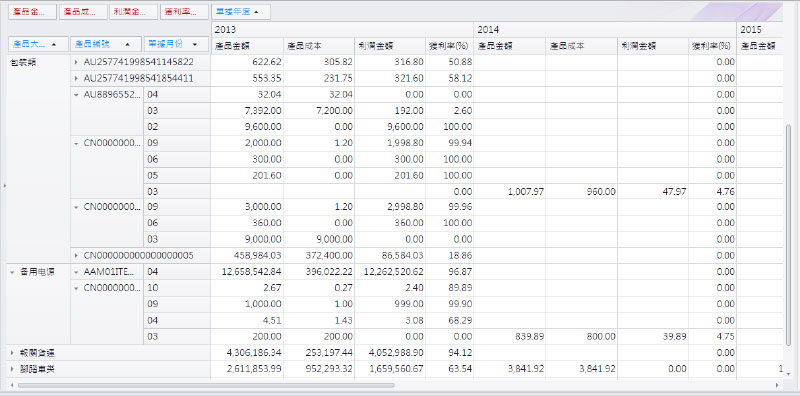Sort by the 單據年度 column field
Image resolution: width=800 pixels, height=396 pixels.
tap(241, 12)
